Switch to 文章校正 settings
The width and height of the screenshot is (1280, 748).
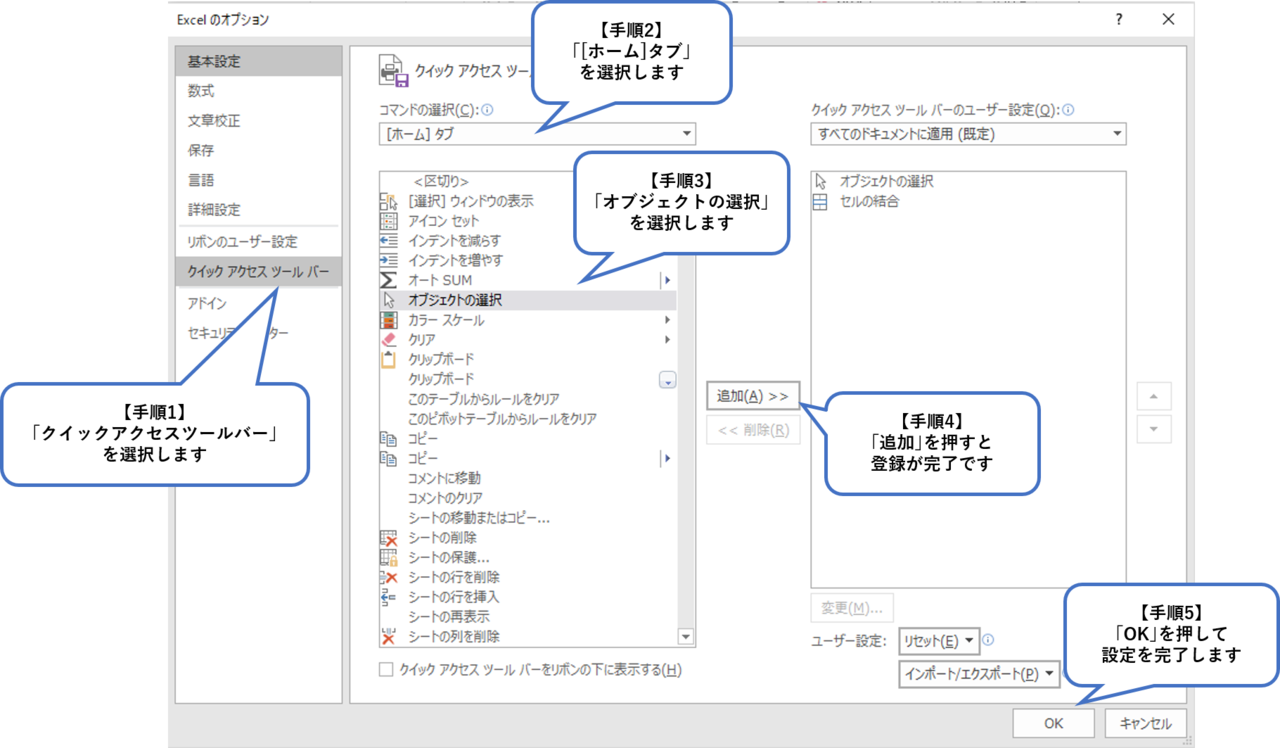[258, 121]
